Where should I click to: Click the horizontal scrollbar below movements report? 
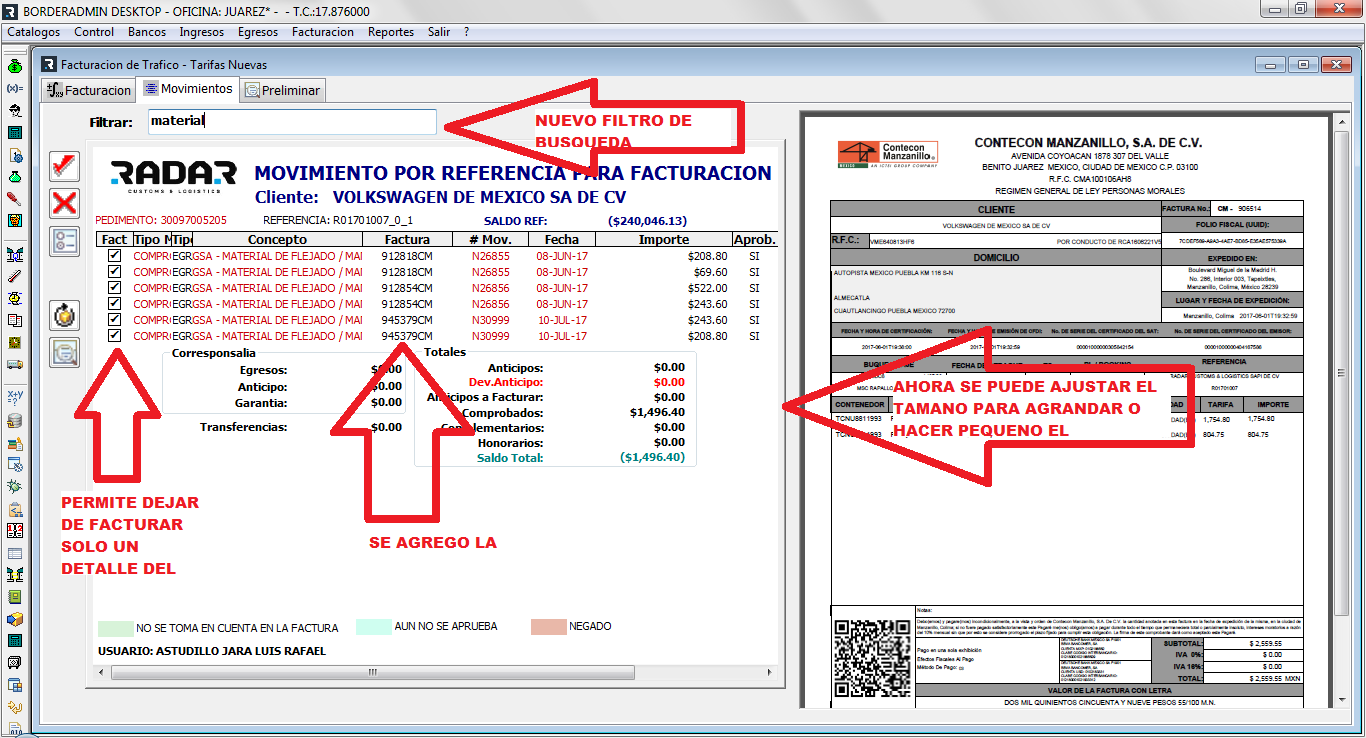(x=433, y=672)
